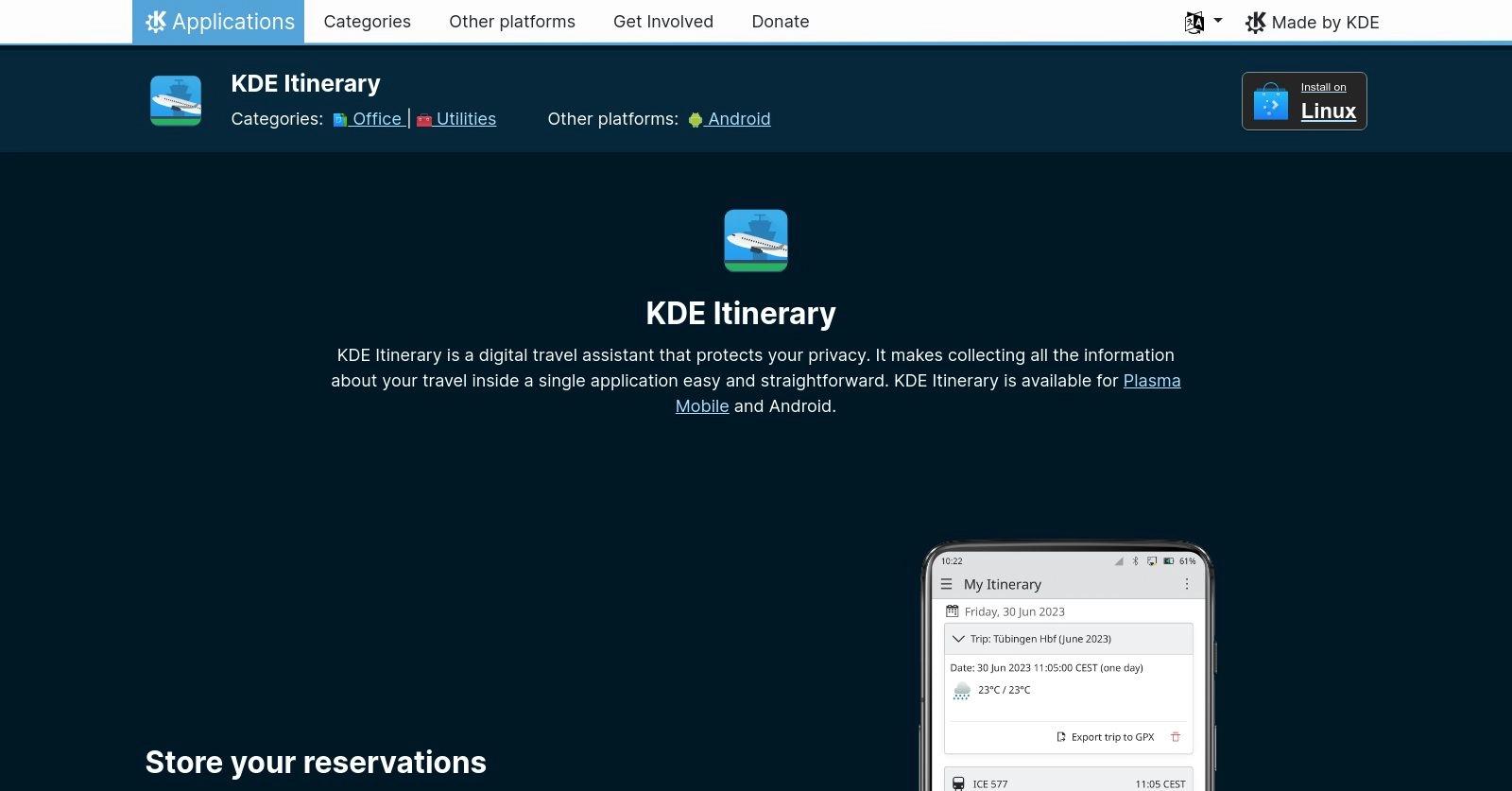Open the Donate page
The image size is (1512, 791).
781,22
